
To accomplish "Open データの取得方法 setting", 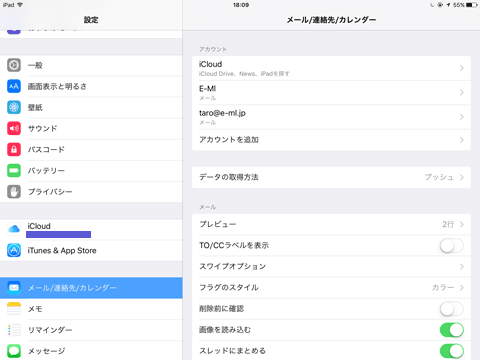I will (331, 177).
